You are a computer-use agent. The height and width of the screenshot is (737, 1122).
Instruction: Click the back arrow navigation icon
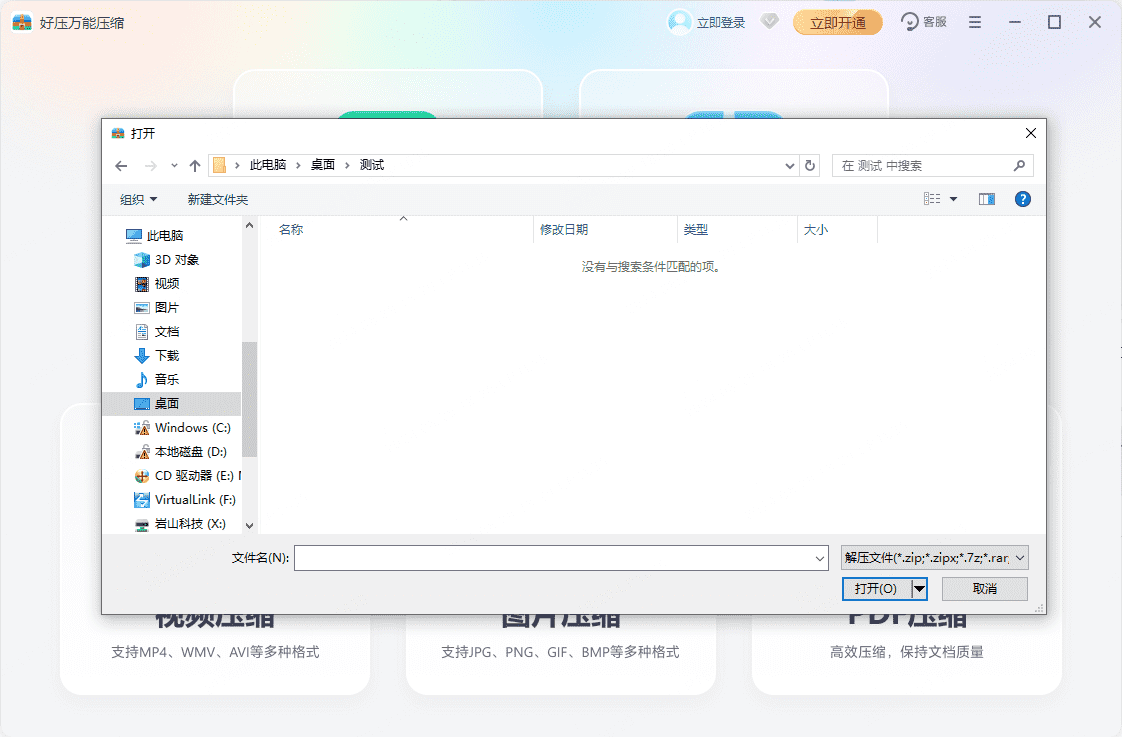(x=121, y=166)
